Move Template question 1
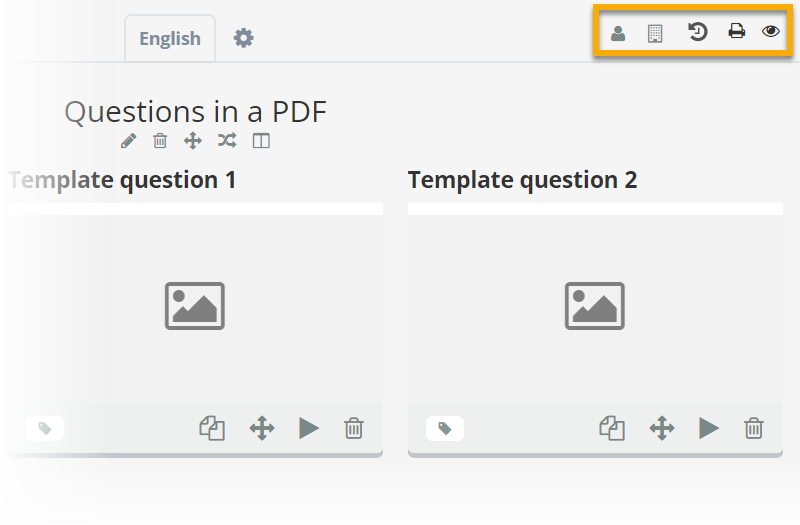 tap(262, 428)
